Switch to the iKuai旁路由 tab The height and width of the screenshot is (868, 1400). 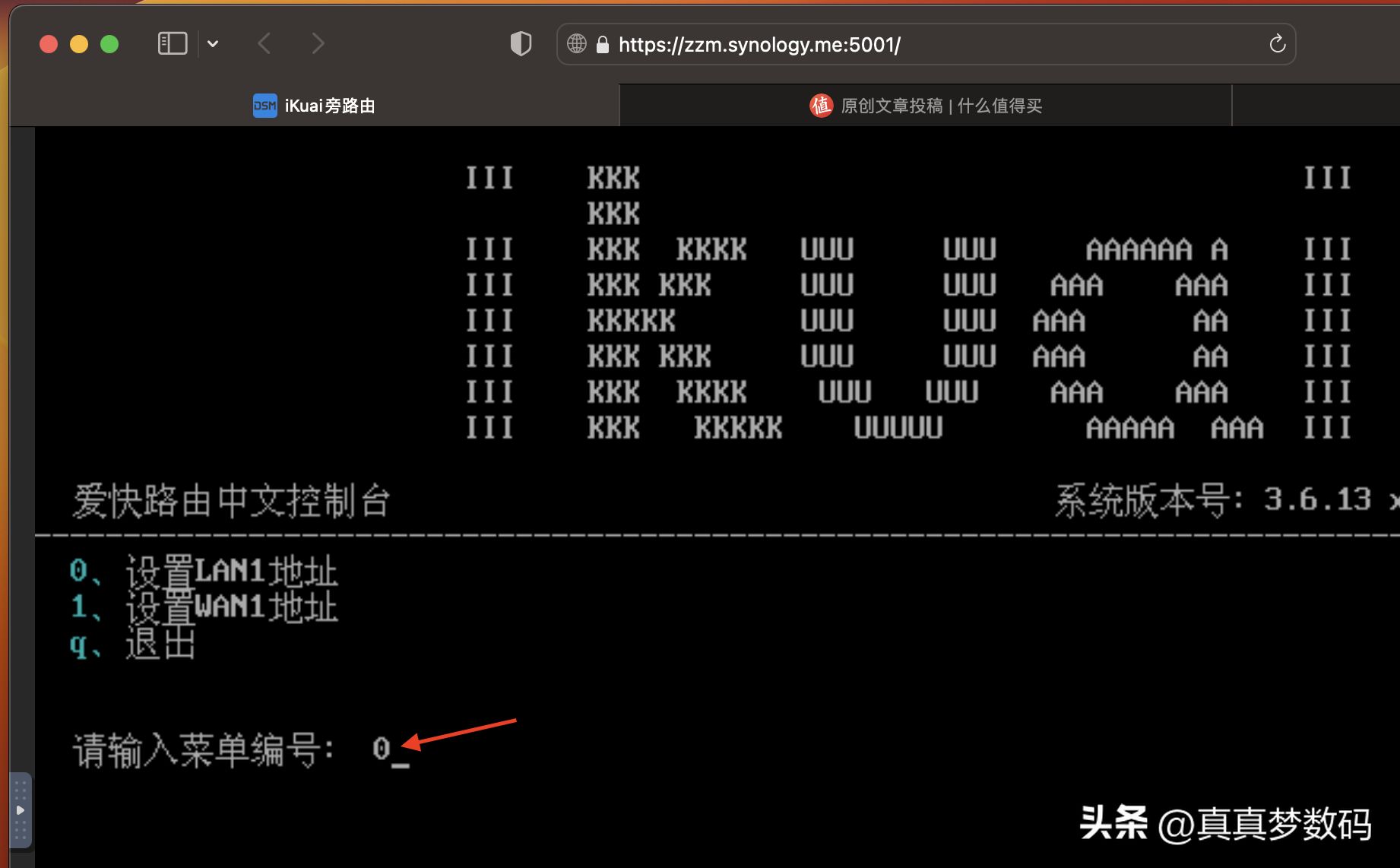[314, 106]
